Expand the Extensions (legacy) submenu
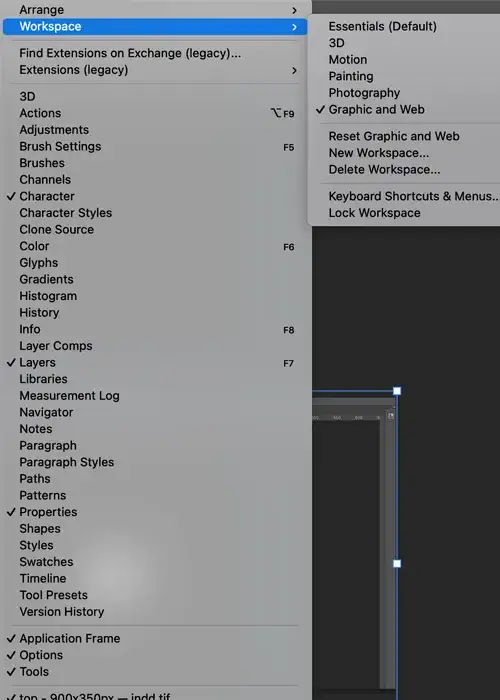 294,70
